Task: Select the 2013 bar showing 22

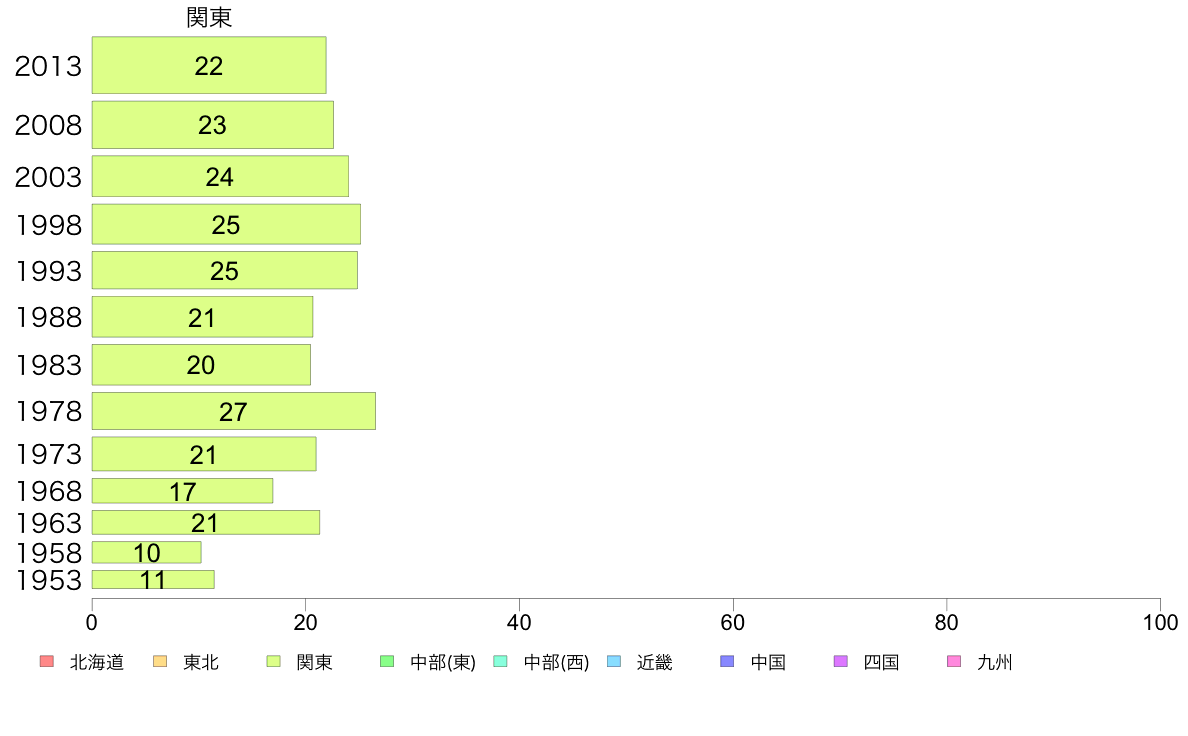Action: [209, 65]
